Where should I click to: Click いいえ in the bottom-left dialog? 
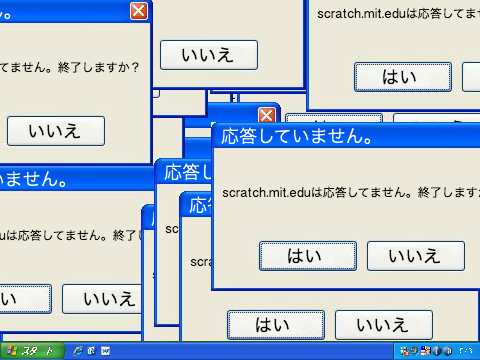(x=102, y=299)
